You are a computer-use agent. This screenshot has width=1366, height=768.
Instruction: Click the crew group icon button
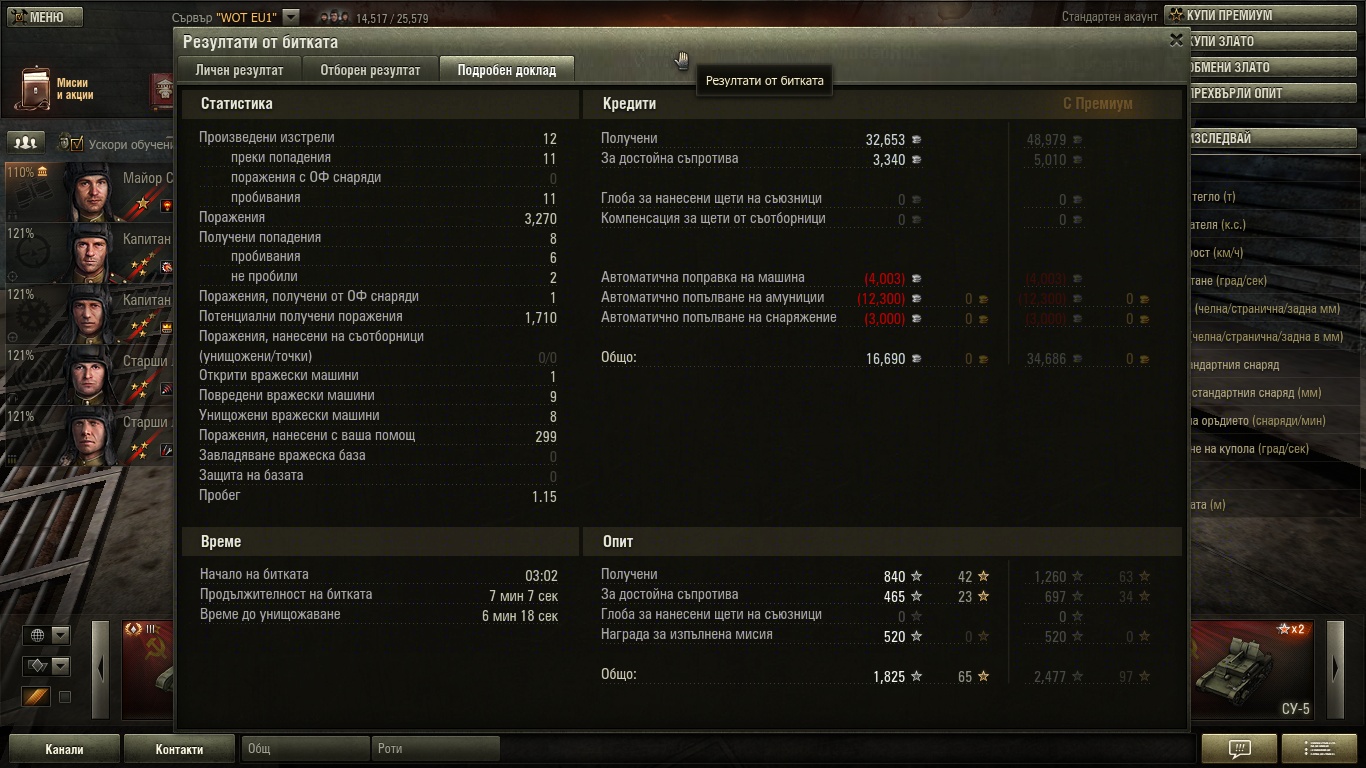point(27,142)
